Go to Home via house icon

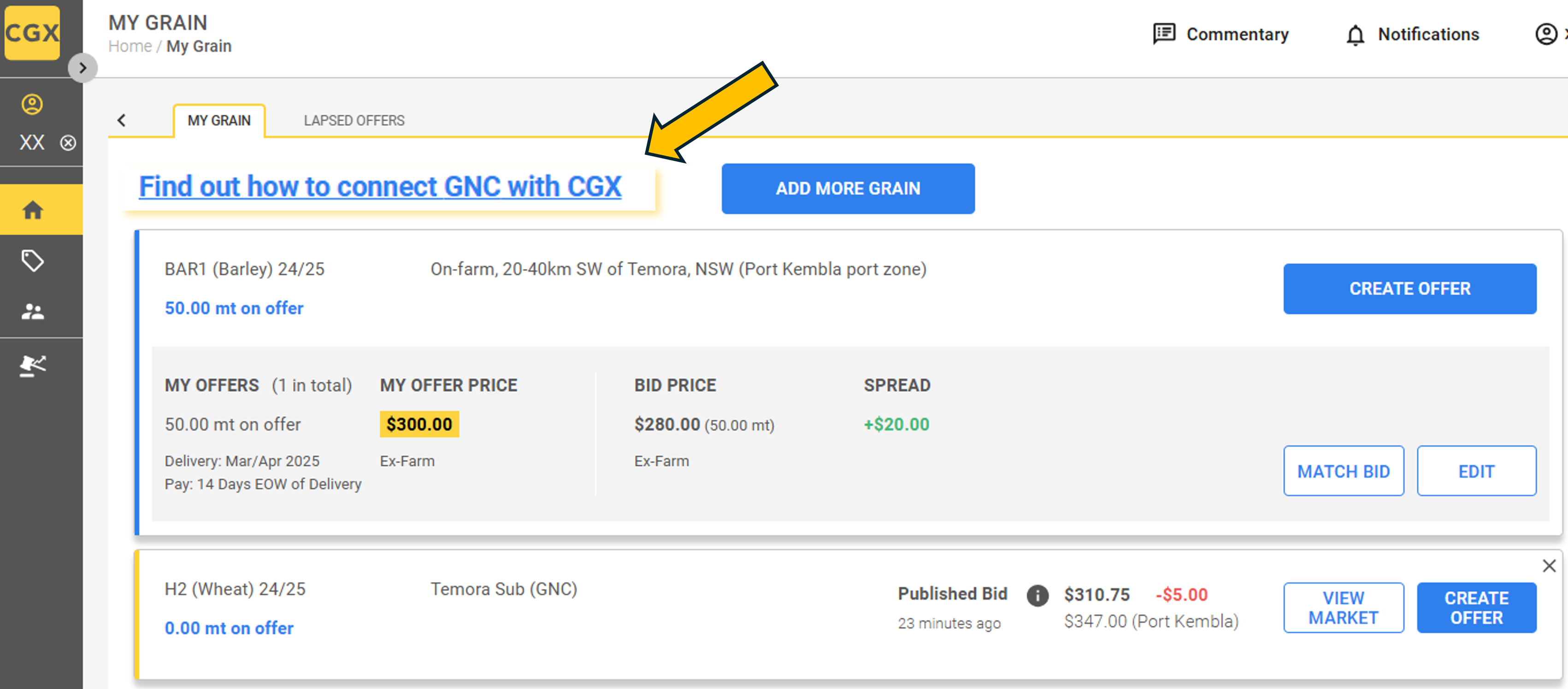(x=32, y=210)
